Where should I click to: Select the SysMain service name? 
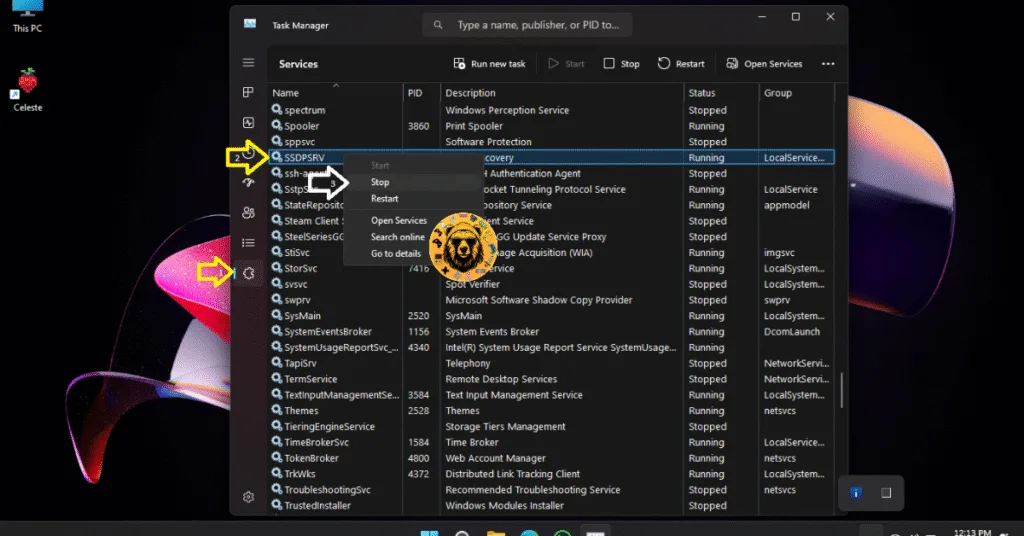point(302,315)
